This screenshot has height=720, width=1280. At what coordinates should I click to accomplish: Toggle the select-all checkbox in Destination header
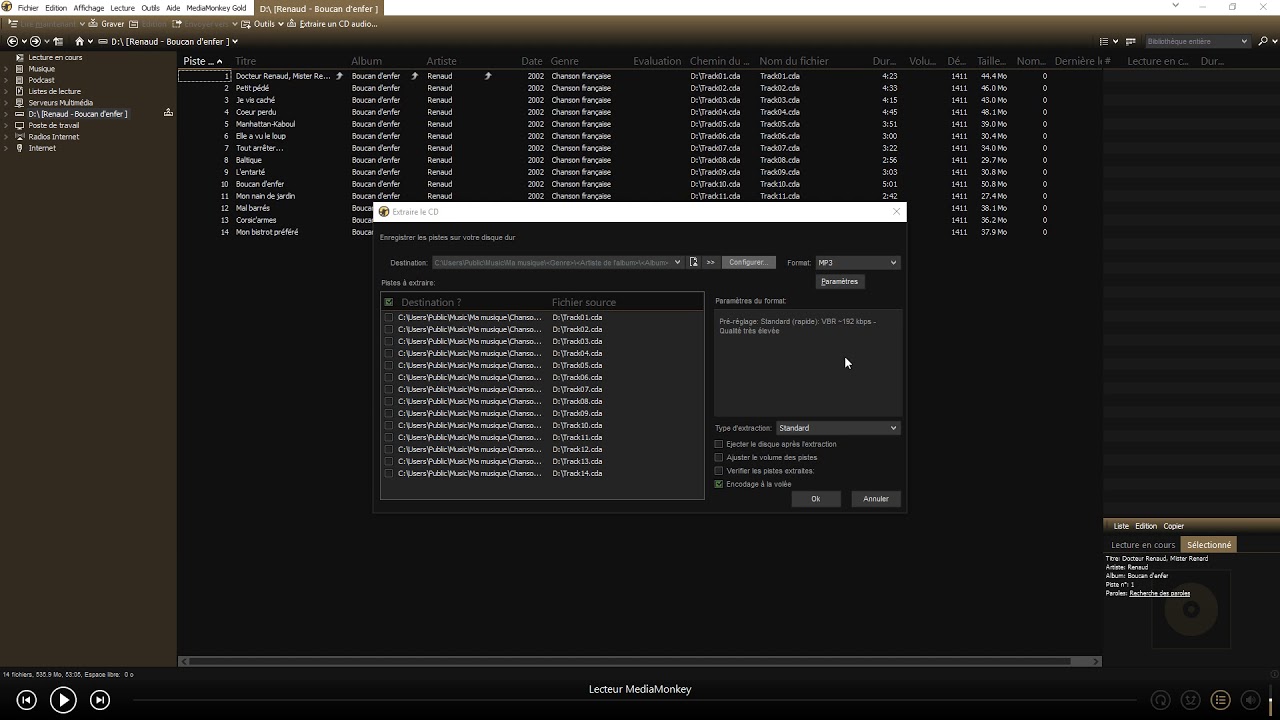click(389, 302)
